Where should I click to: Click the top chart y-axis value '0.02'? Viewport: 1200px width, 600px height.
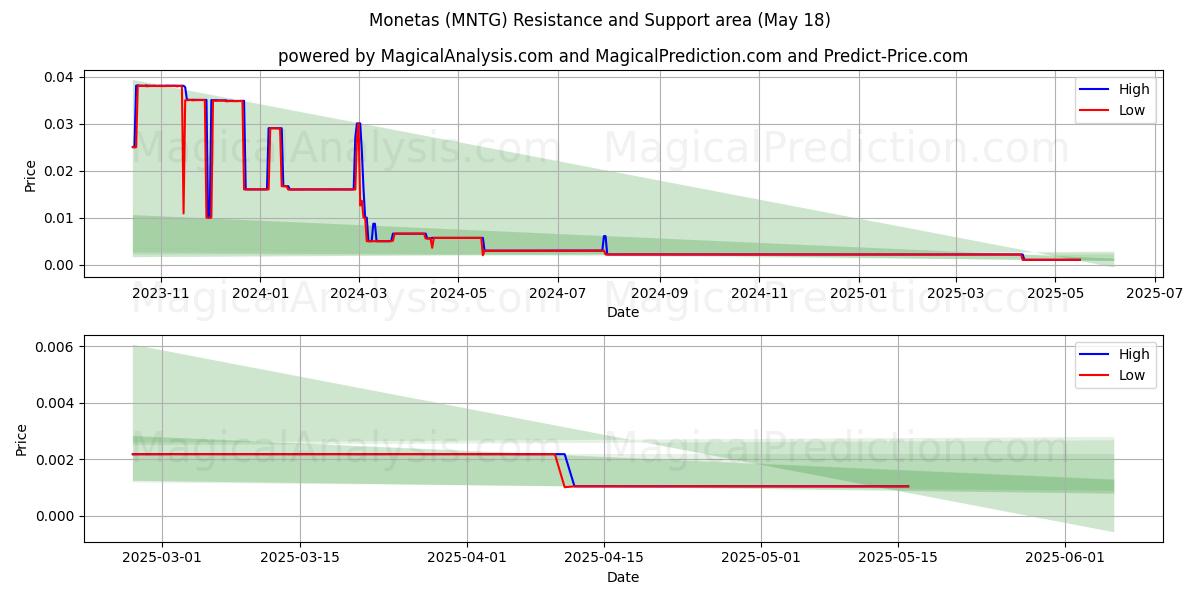pos(60,171)
